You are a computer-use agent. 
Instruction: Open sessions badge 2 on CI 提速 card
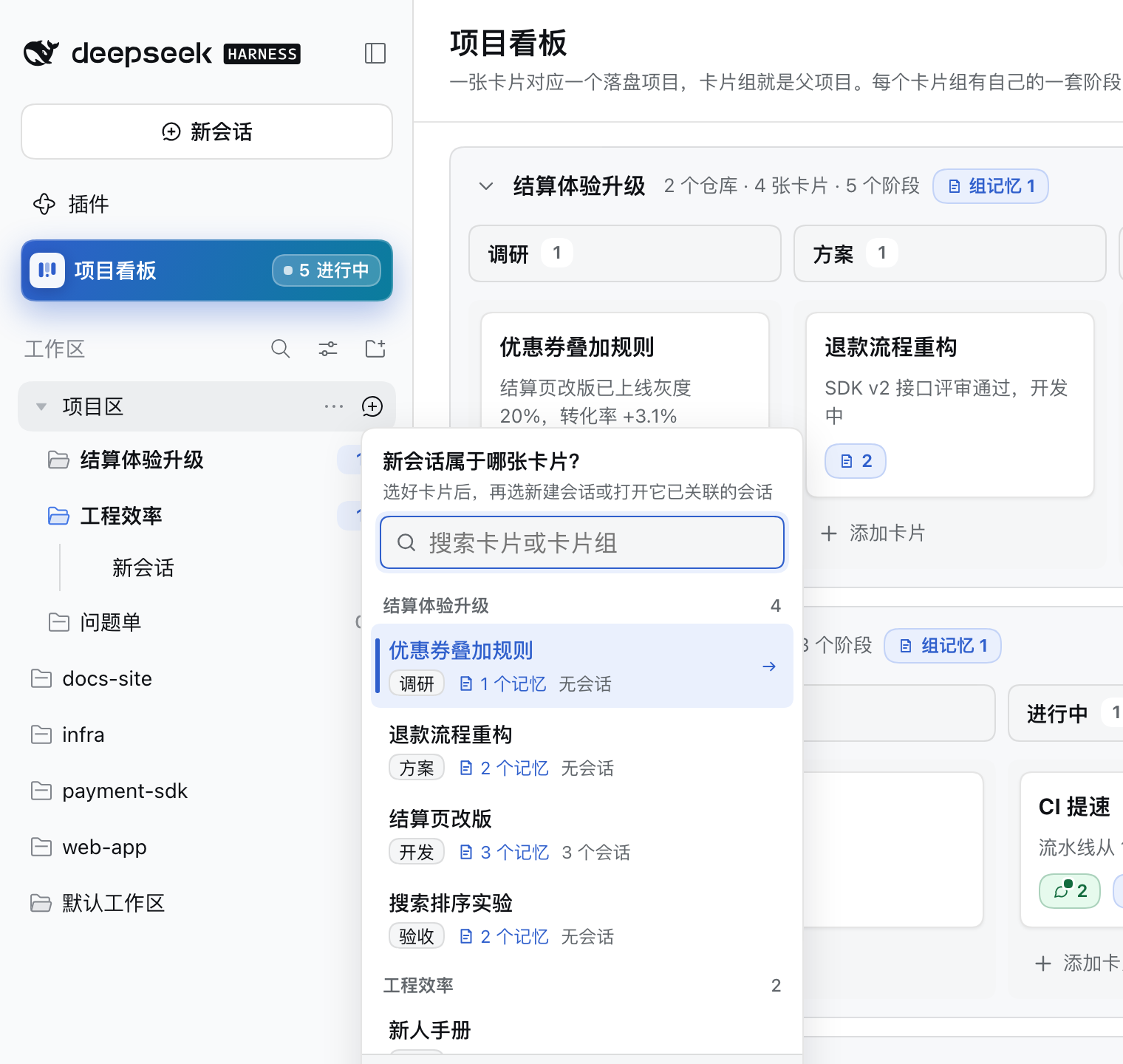tap(1070, 891)
